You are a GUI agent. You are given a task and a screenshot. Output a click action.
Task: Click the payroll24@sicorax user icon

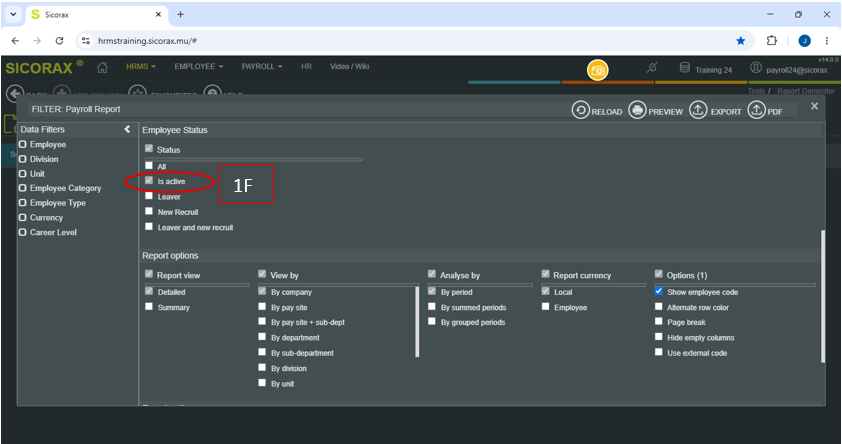756,68
